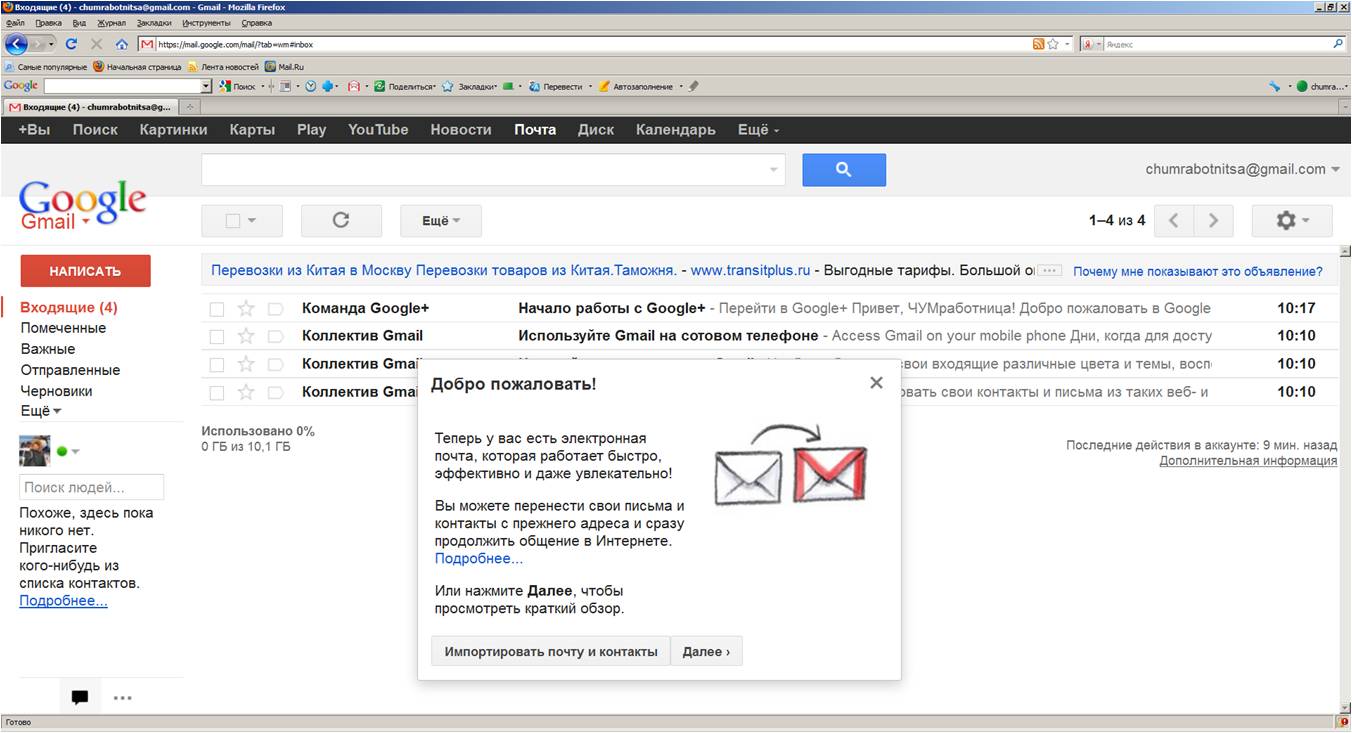Bookmark this page with the star icon

click(1053, 44)
